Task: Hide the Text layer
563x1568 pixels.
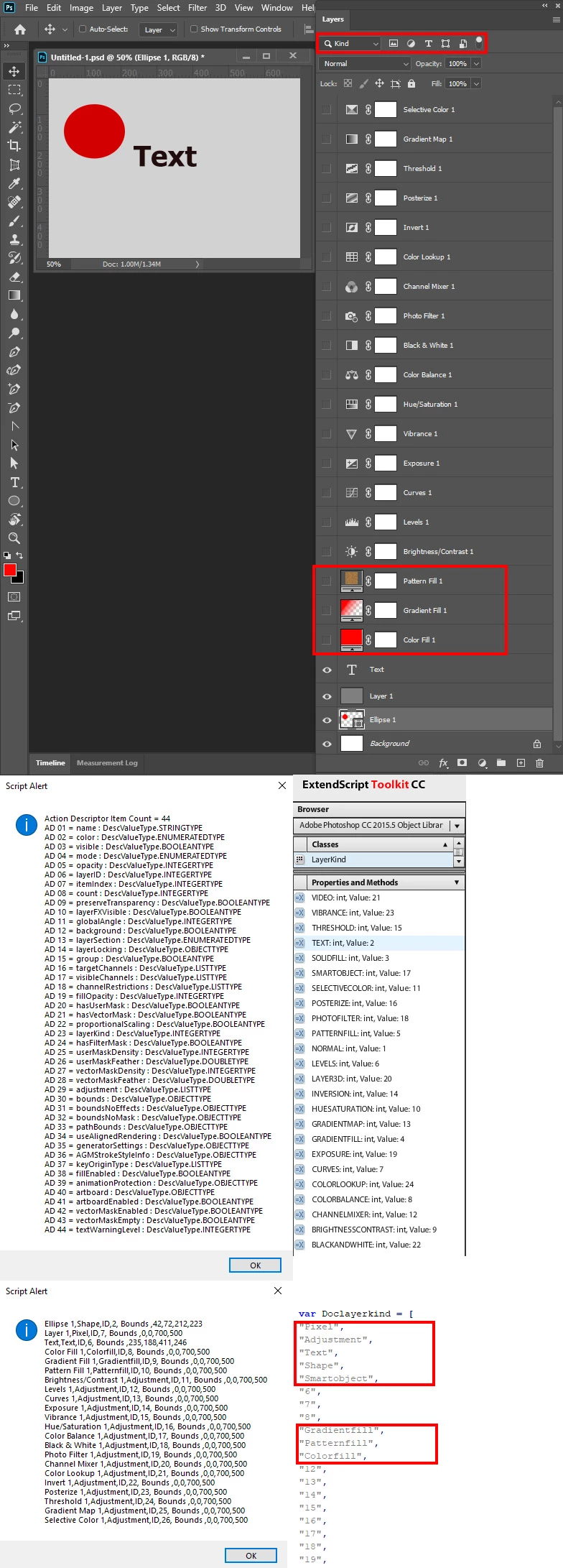Action: coord(327,670)
